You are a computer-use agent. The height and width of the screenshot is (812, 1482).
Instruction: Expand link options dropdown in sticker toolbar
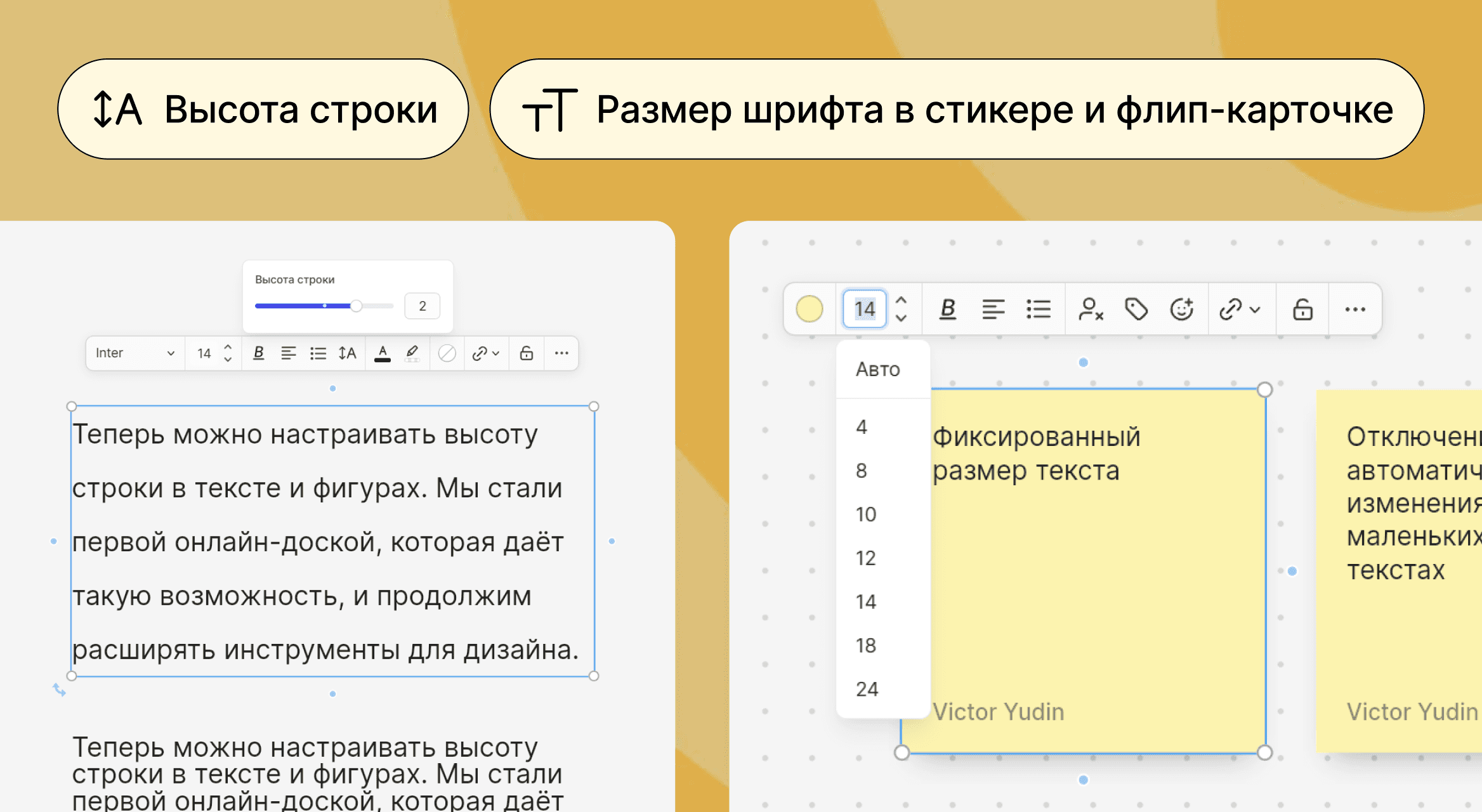[x=1254, y=310]
